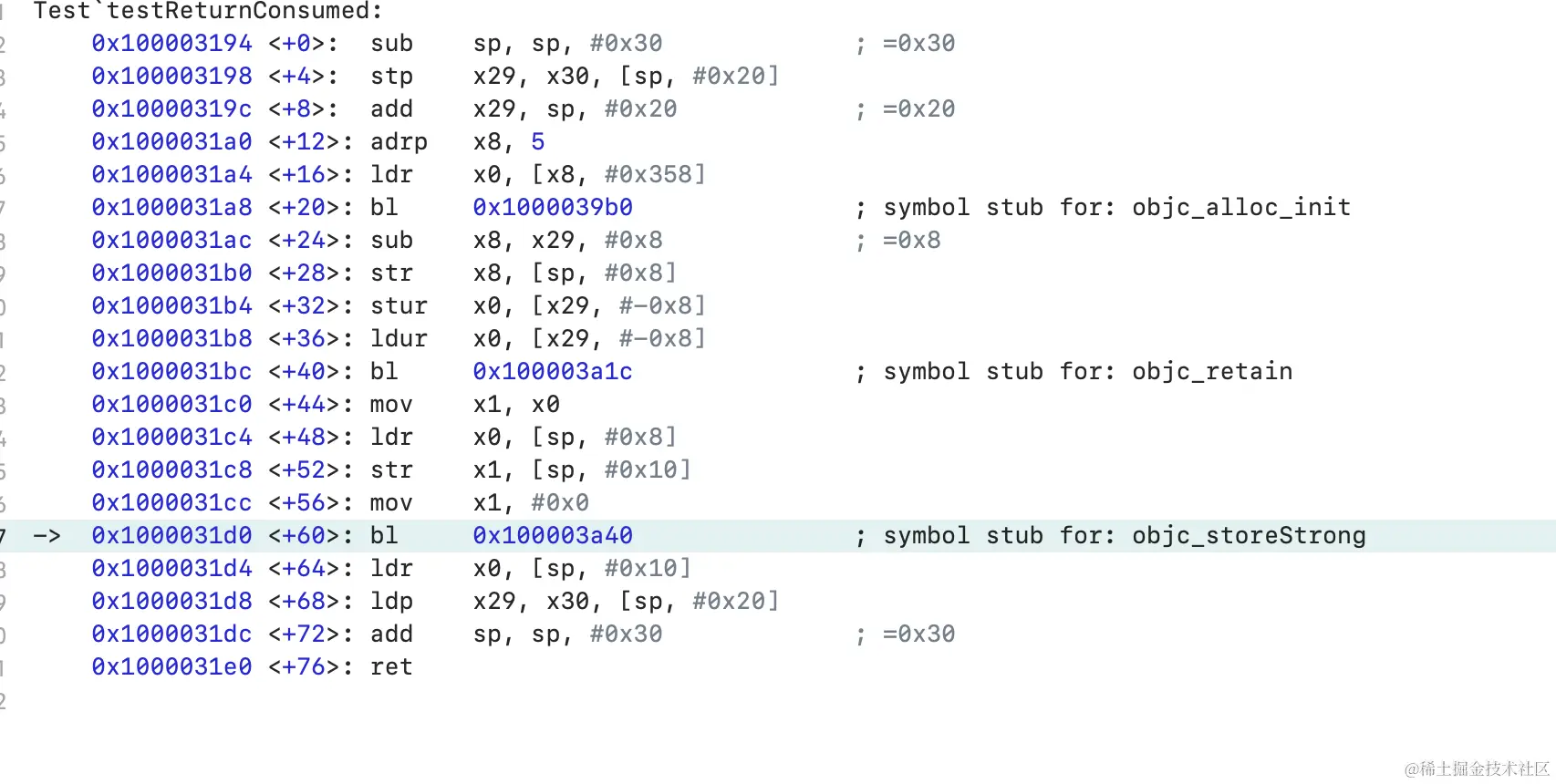
Task: Click the 'stp' mnemonic
Action: (x=391, y=77)
